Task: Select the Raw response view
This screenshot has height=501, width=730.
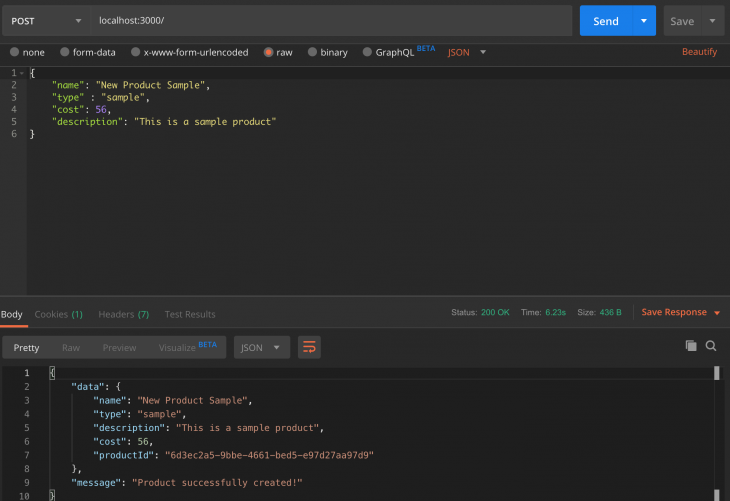Action: point(71,348)
